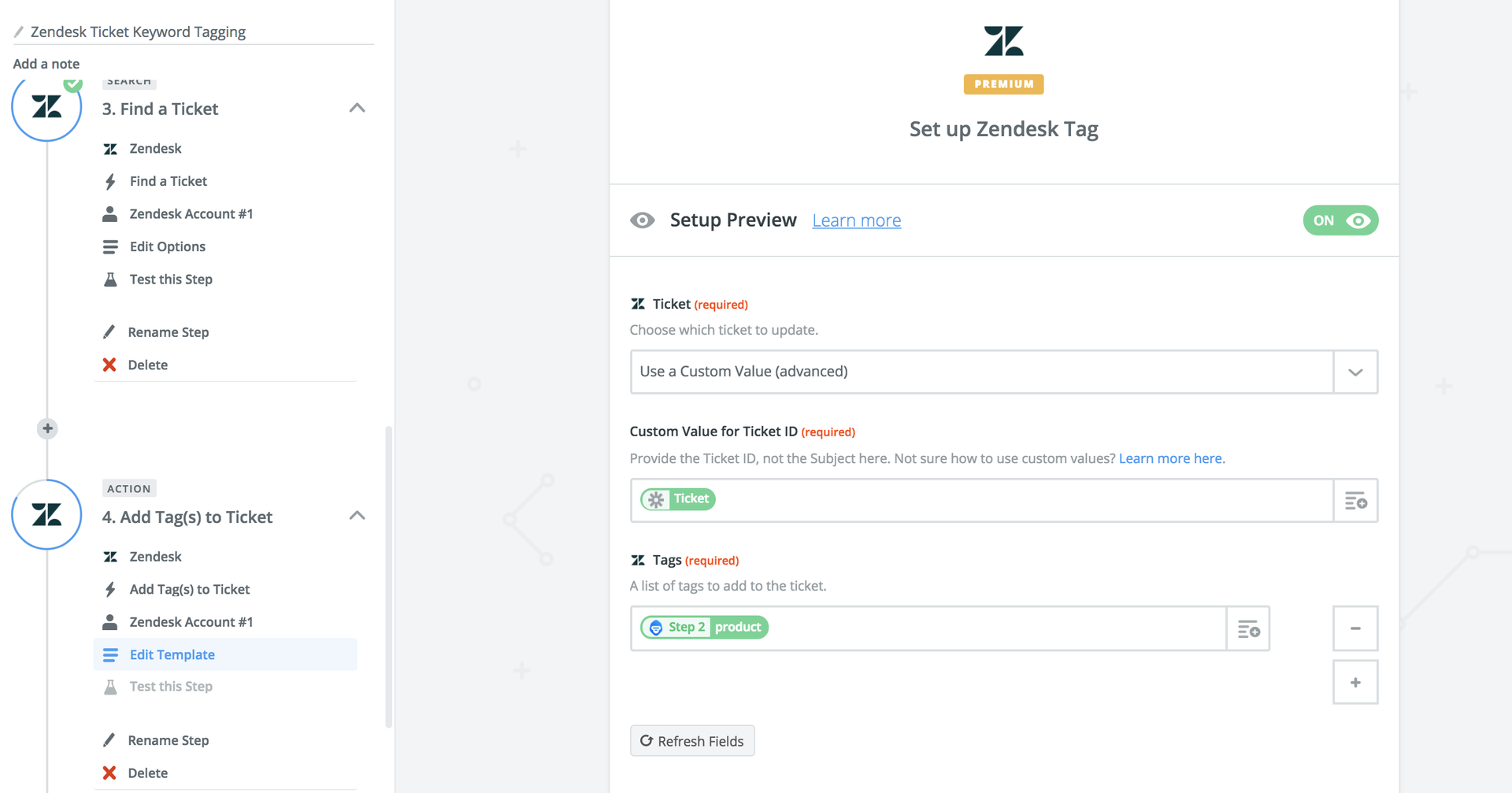Click the plus icon to add a step

tap(47, 428)
